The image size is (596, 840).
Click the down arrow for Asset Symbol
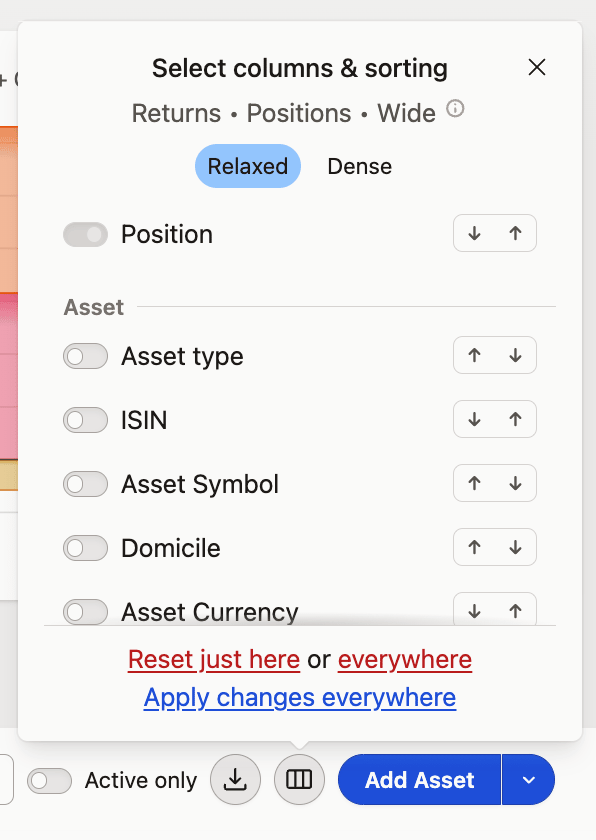tap(515, 483)
